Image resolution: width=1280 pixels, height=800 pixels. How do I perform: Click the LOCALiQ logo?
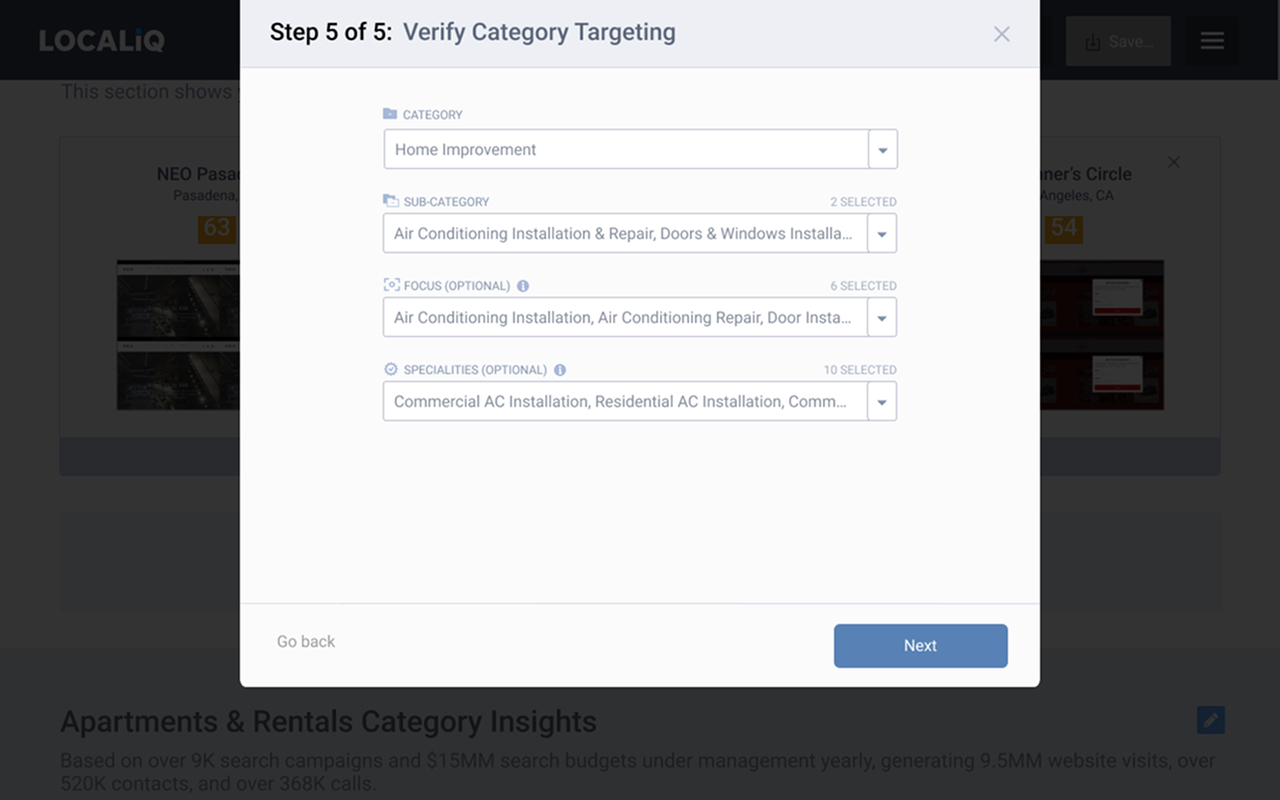pyautogui.click(x=102, y=41)
